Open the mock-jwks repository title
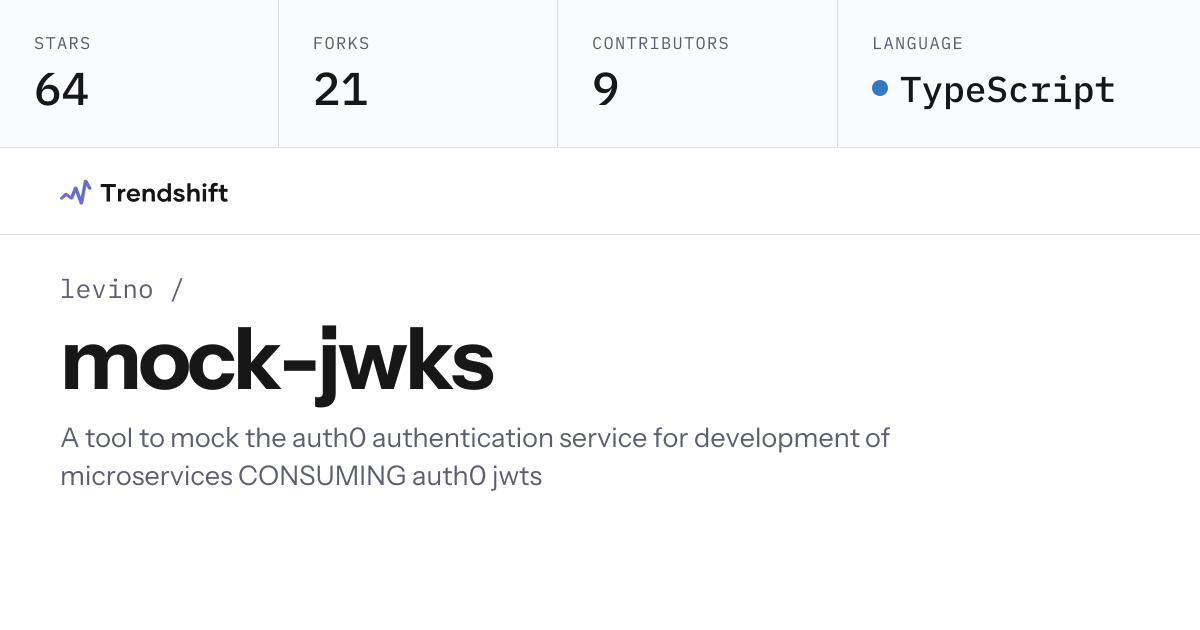 tap(277, 363)
